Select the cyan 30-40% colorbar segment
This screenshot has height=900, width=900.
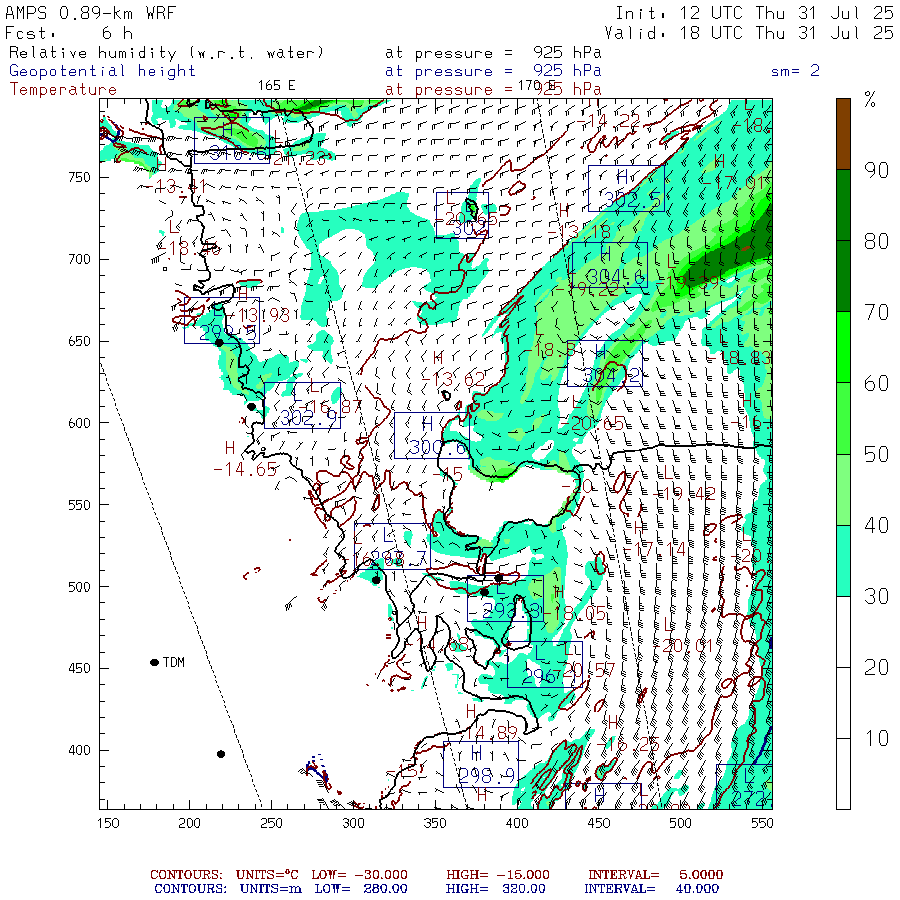(x=843, y=560)
